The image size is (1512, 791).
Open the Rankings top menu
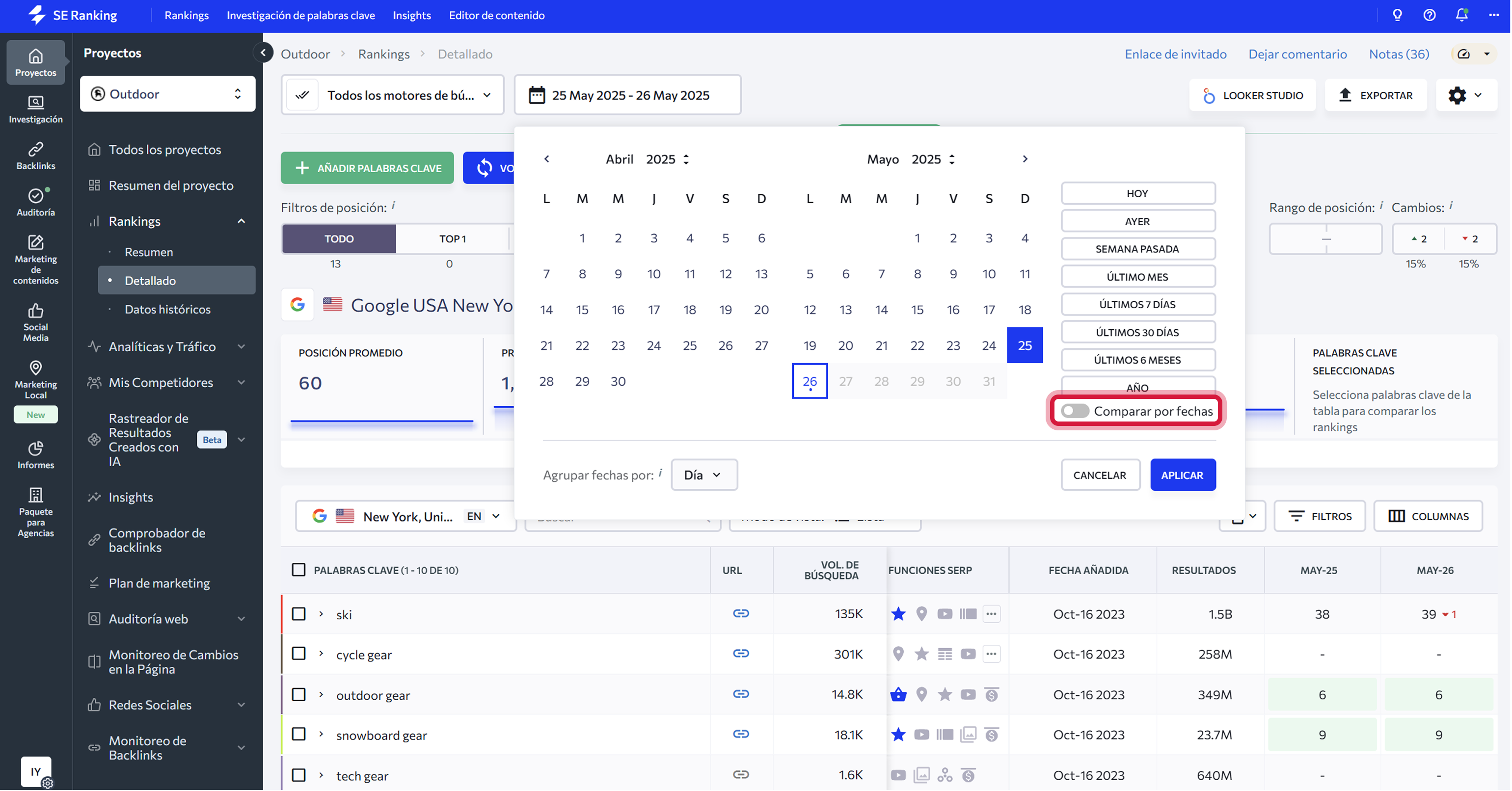tap(187, 15)
